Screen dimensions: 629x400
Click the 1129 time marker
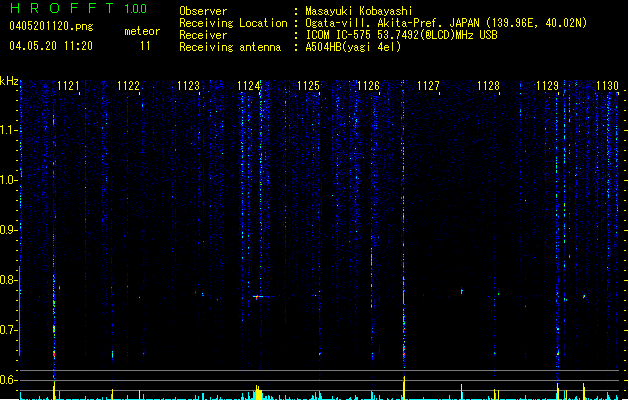click(x=548, y=86)
